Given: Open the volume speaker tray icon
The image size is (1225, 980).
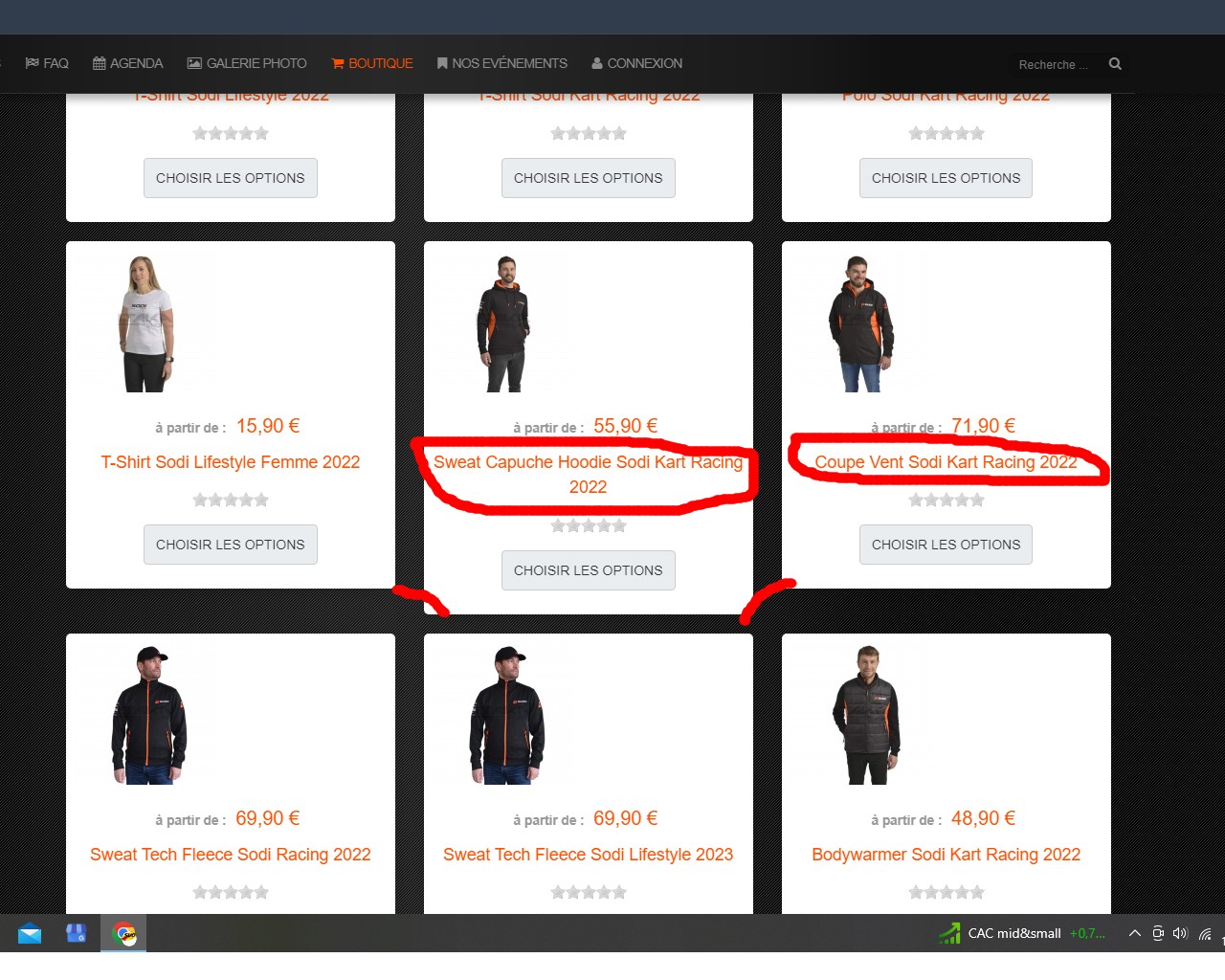Looking at the screenshot, I should pos(1180,933).
